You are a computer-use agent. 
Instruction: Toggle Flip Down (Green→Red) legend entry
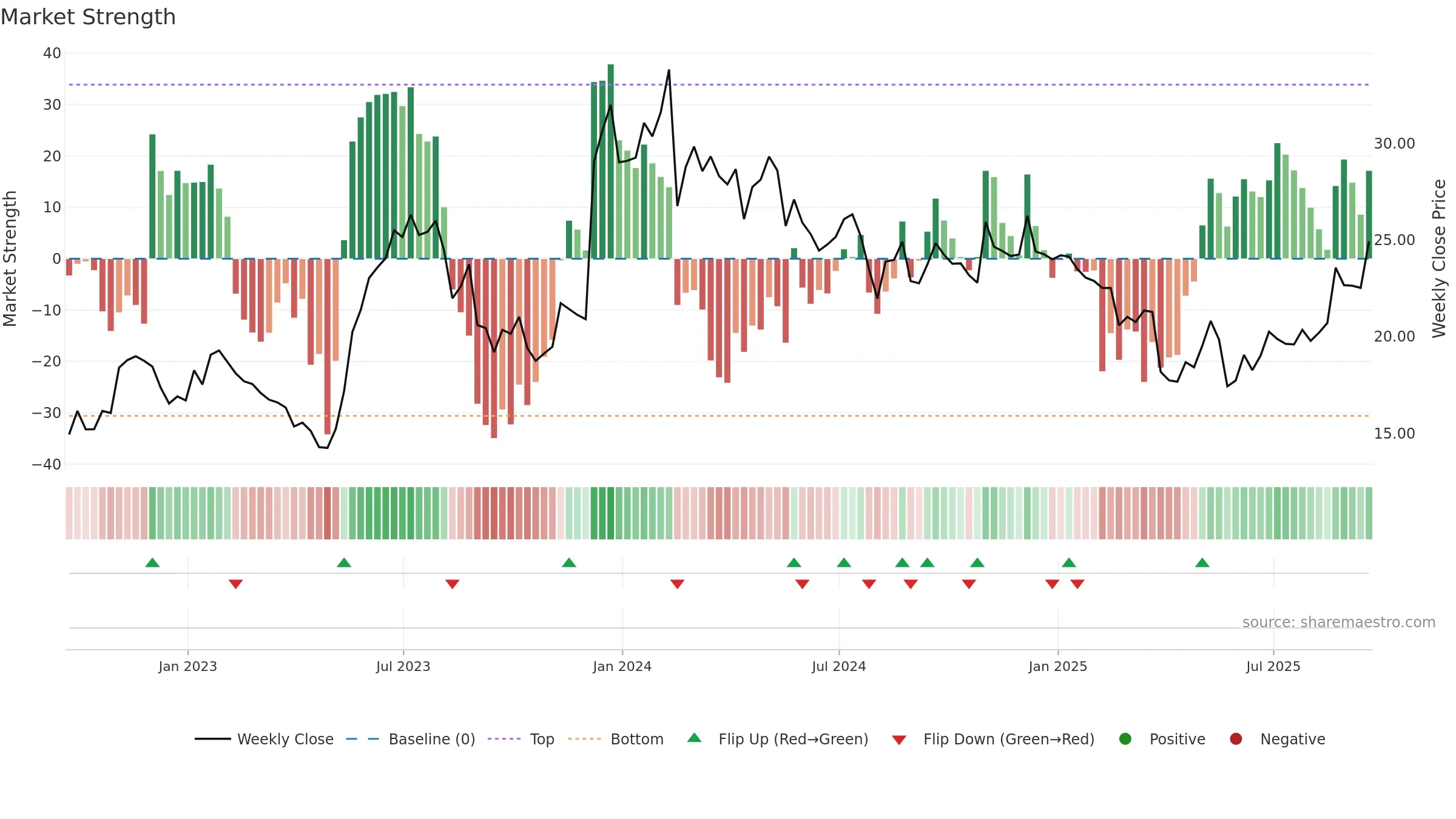(x=993, y=739)
